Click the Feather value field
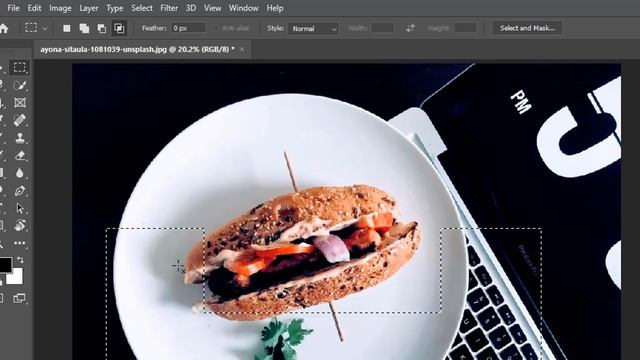640x360 pixels. pyautogui.click(x=188, y=28)
